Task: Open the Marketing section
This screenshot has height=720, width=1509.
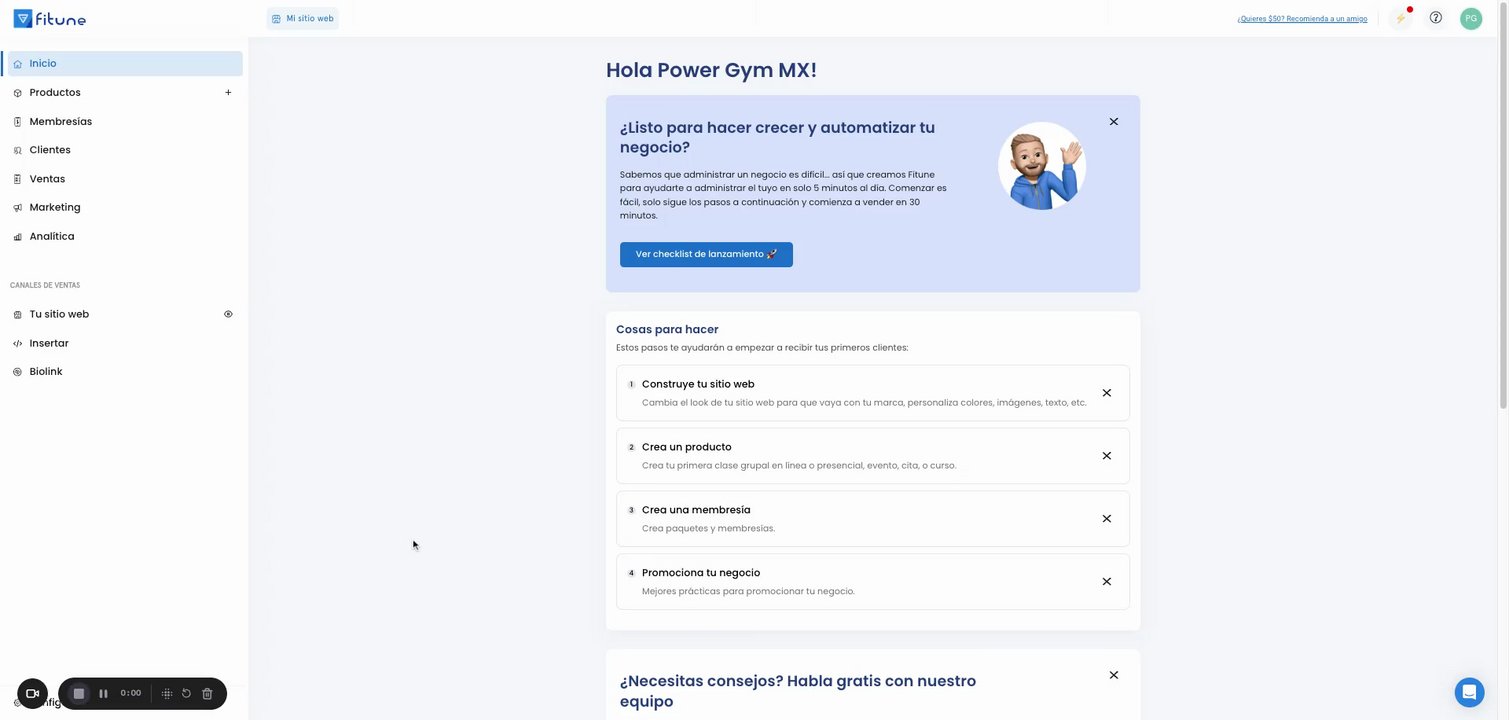Action: coord(55,208)
